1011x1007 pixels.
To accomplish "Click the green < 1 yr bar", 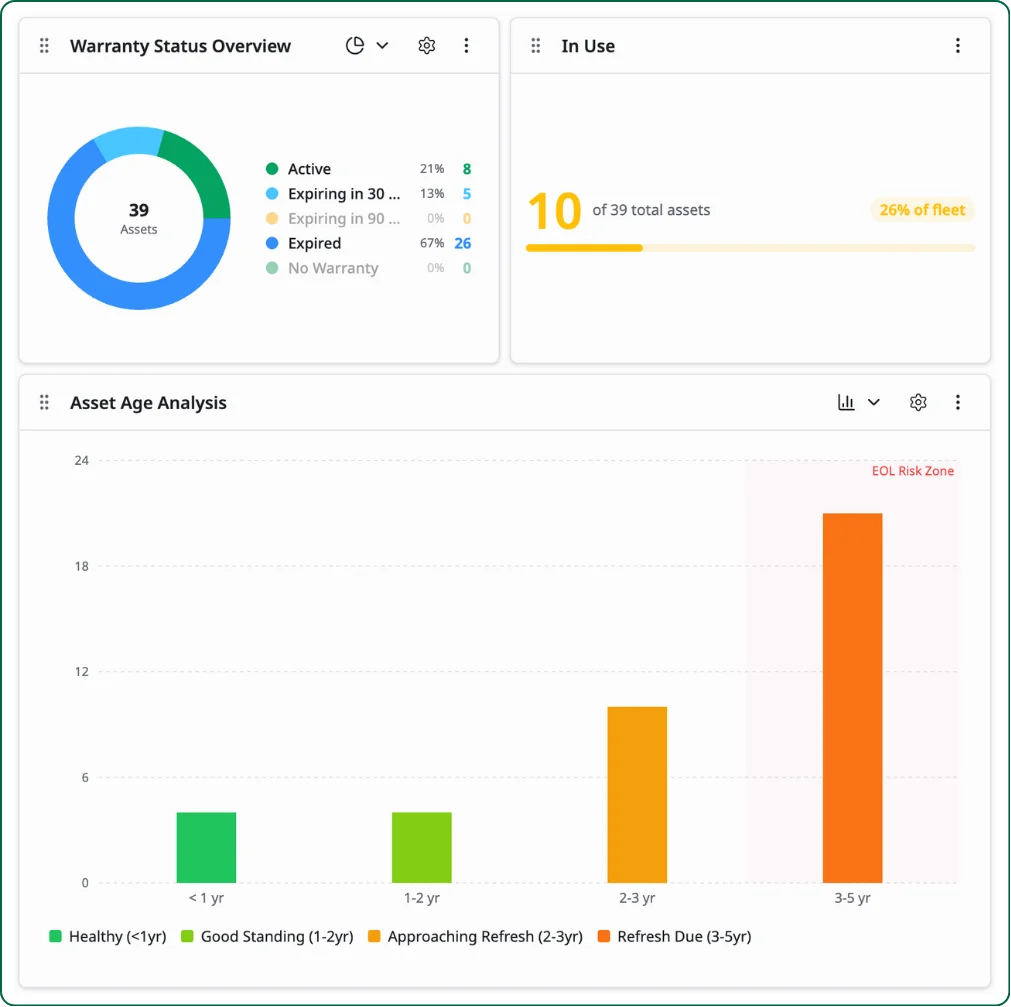I will tap(206, 847).
